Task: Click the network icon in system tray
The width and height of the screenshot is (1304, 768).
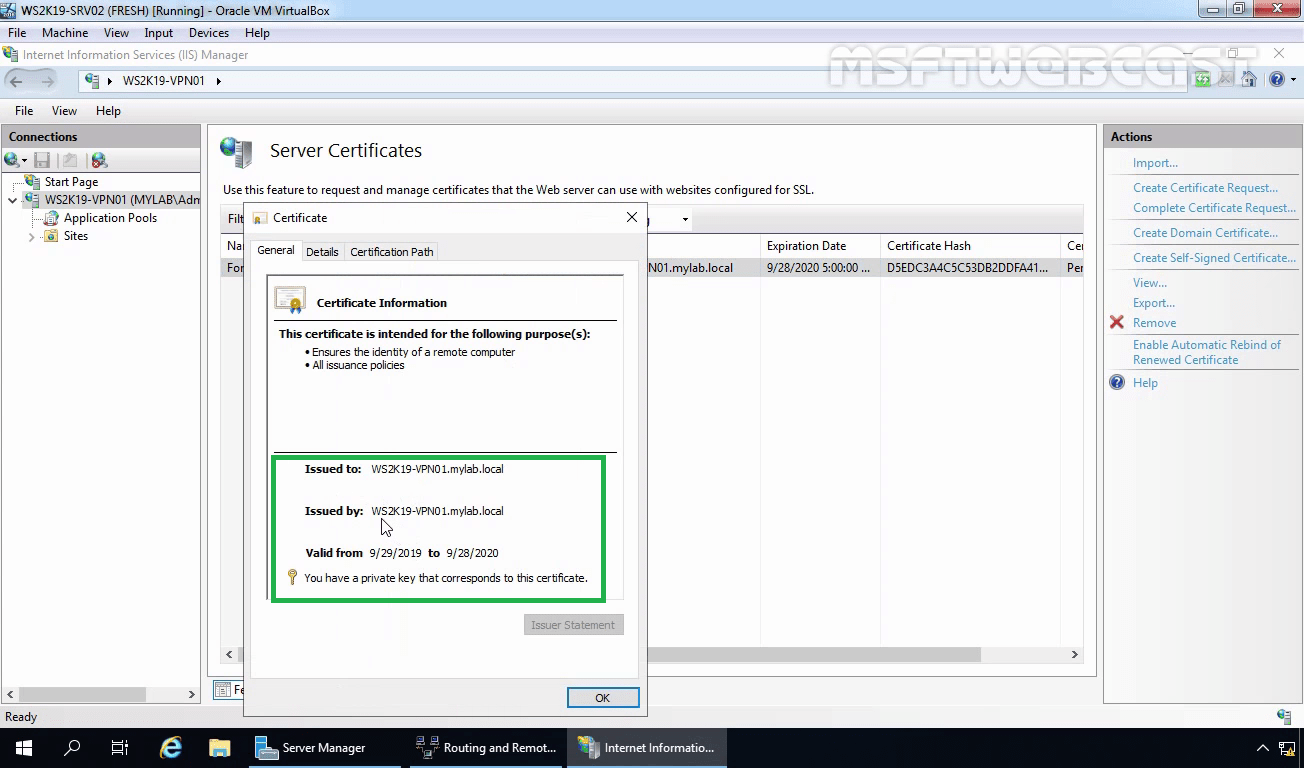Action: (1287, 748)
